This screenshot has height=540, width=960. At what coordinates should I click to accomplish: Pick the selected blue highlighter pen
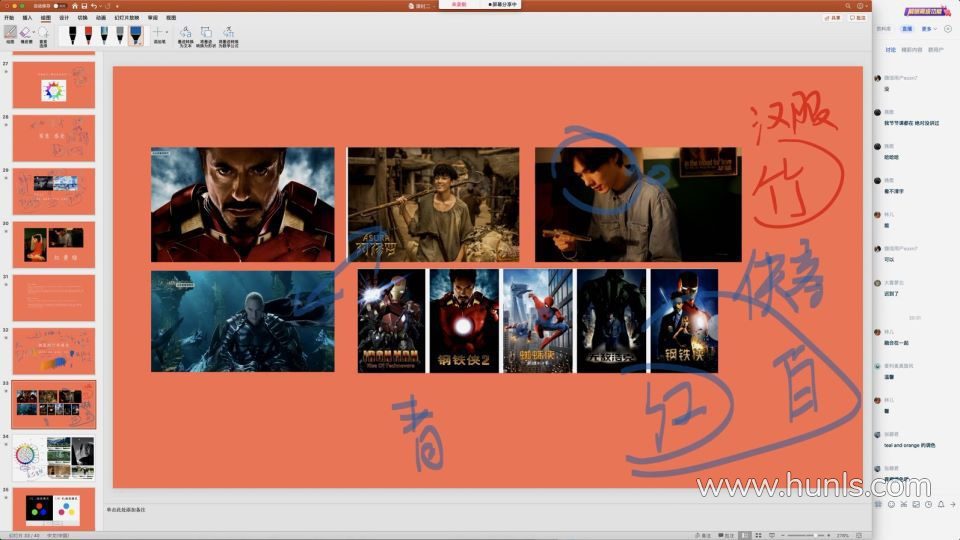[135, 35]
